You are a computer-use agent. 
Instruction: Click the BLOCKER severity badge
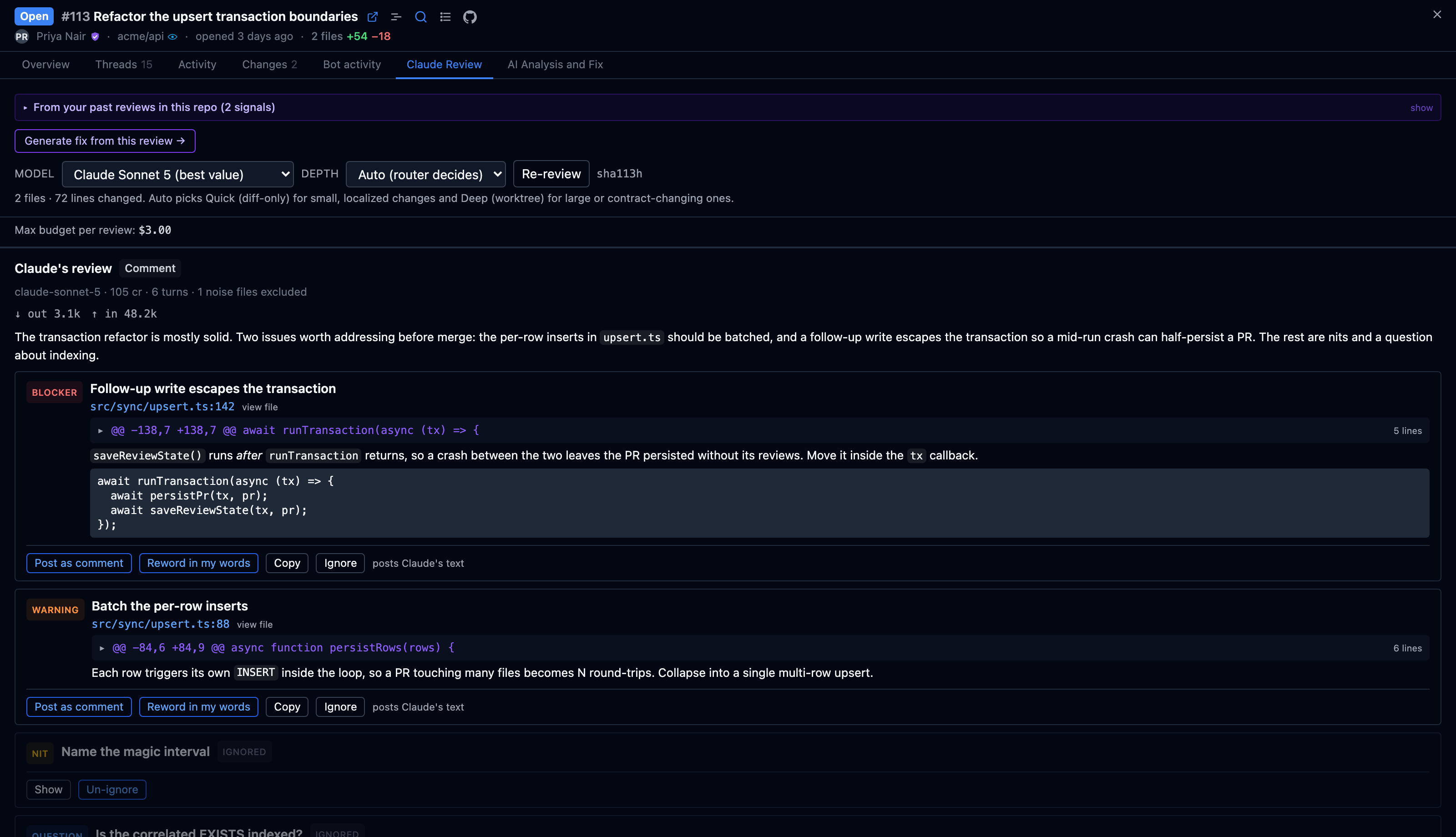coord(54,393)
